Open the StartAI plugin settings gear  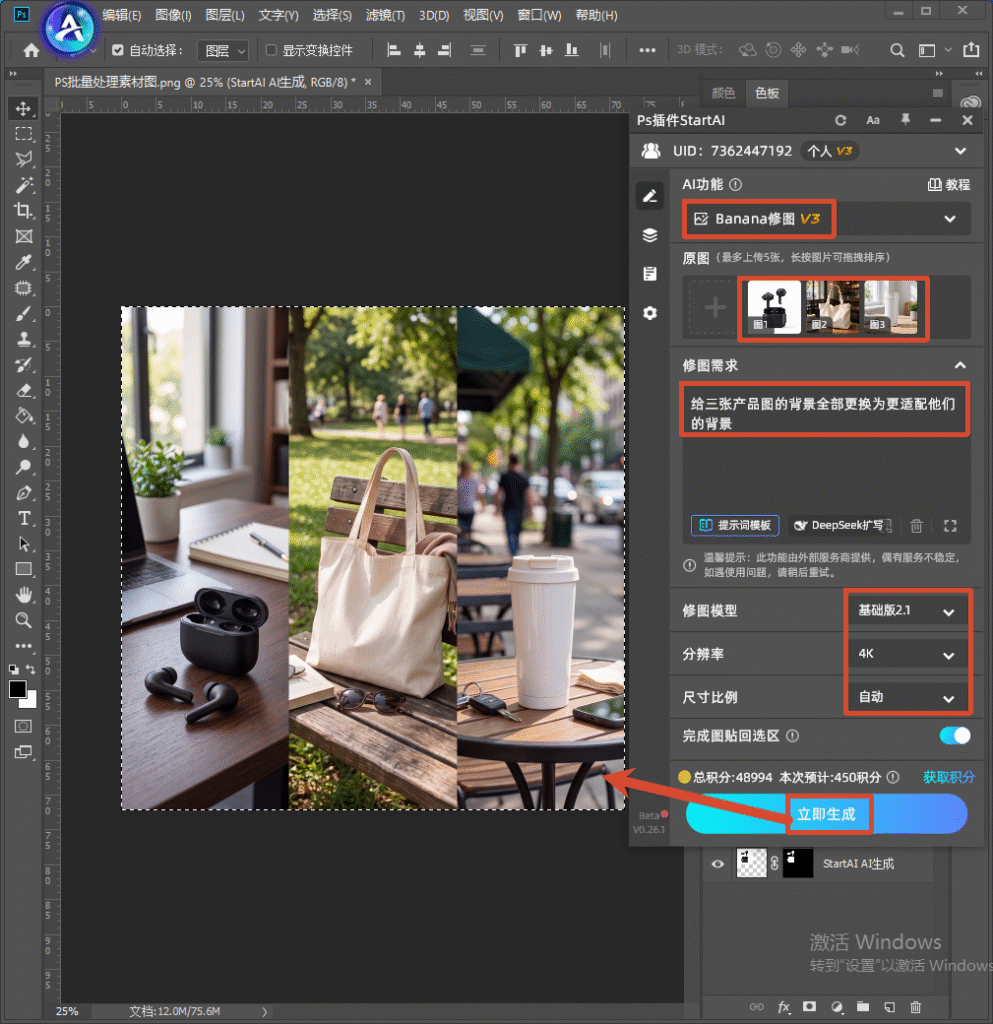click(x=650, y=313)
